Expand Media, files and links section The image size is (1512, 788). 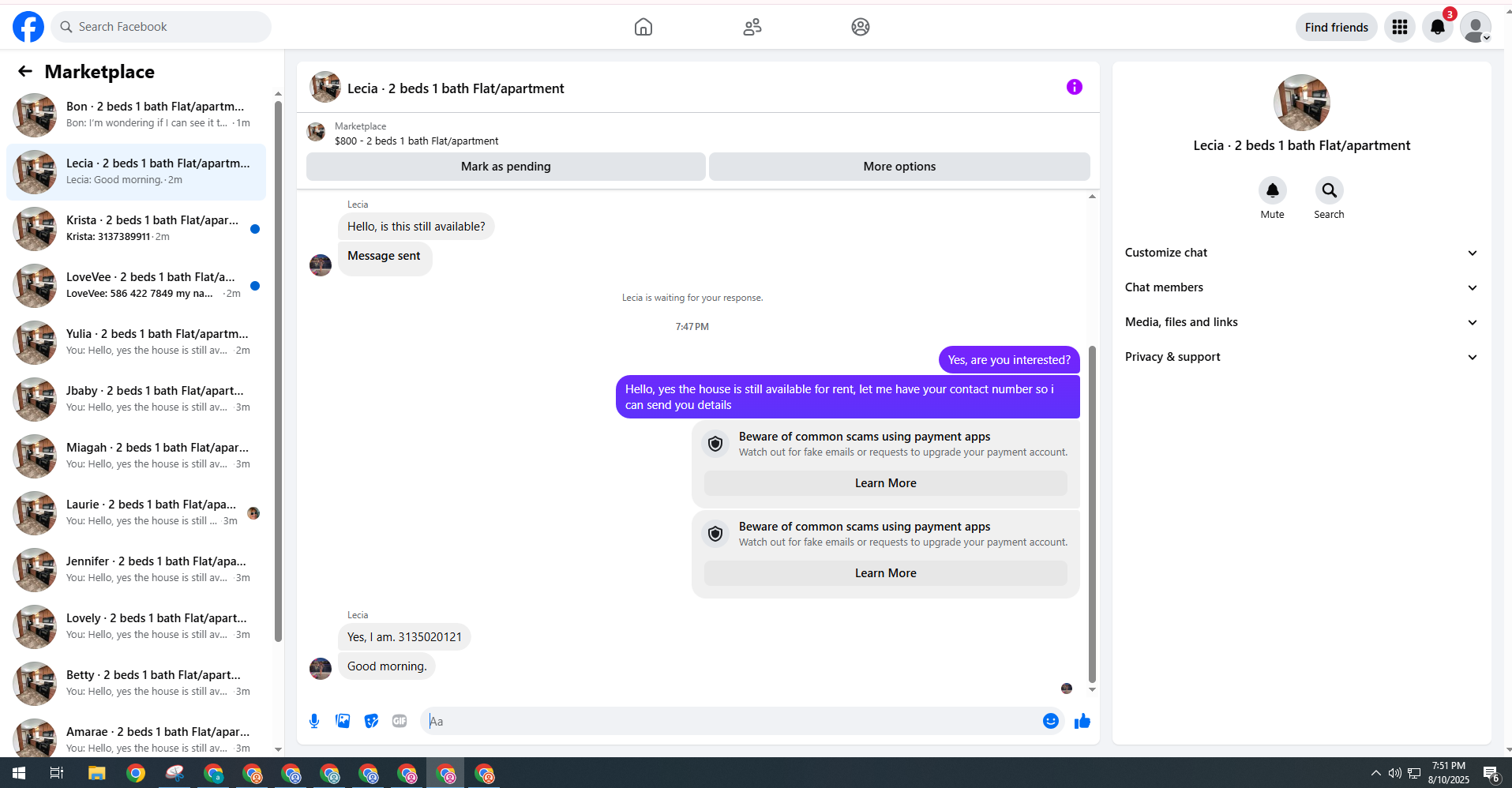pyautogui.click(x=1301, y=322)
